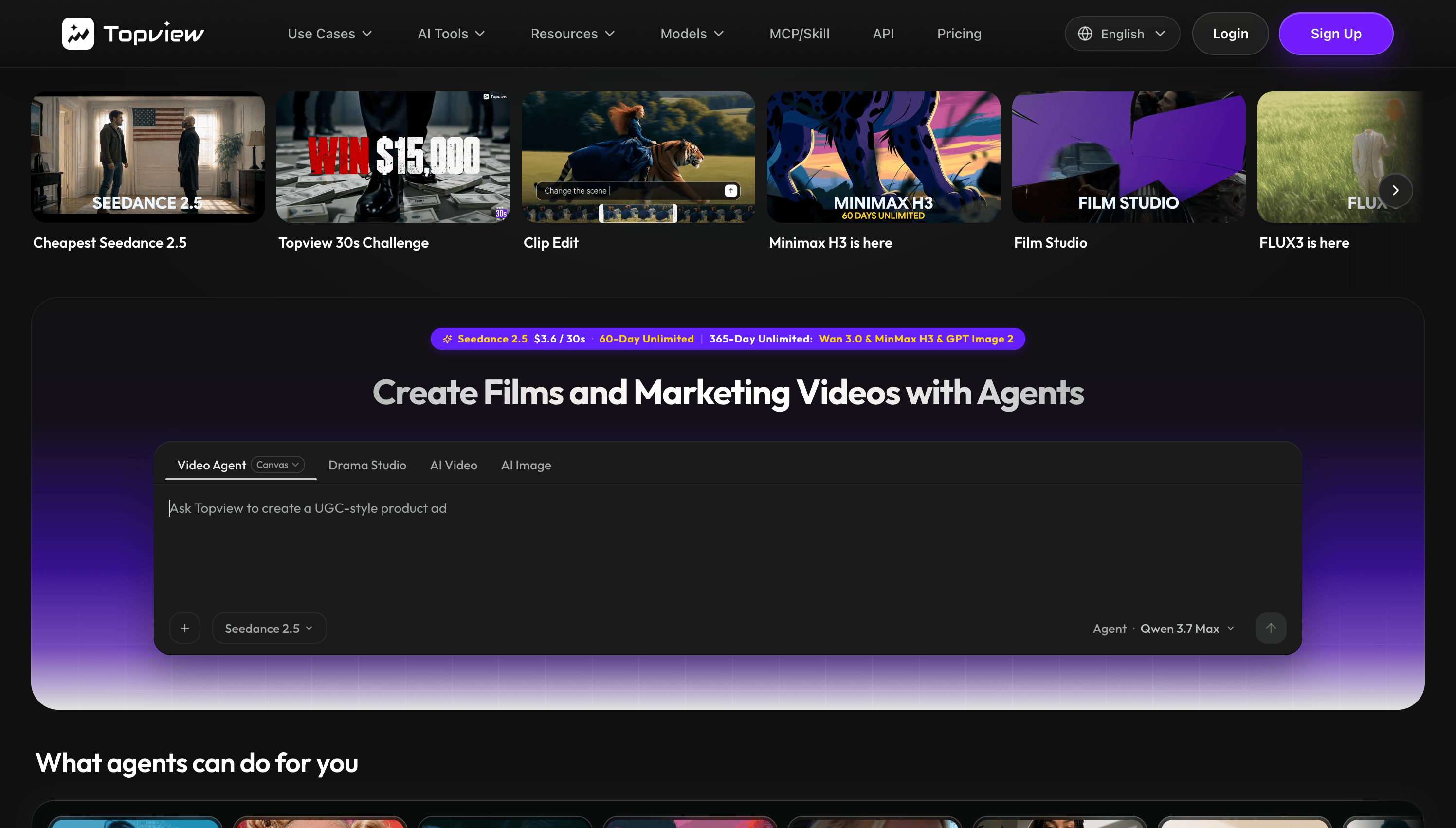Viewport: 1456px width, 828px height.
Task: Click the Seedance 2.5 promo banner
Action: point(728,339)
